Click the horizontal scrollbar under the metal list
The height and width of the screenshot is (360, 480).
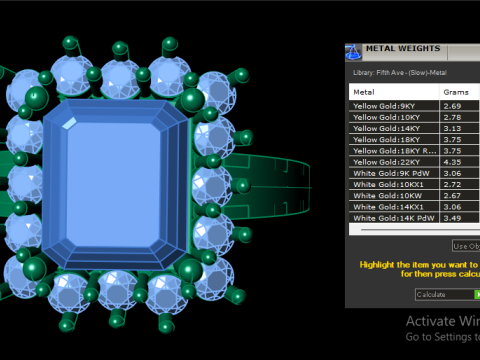tap(414, 230)
